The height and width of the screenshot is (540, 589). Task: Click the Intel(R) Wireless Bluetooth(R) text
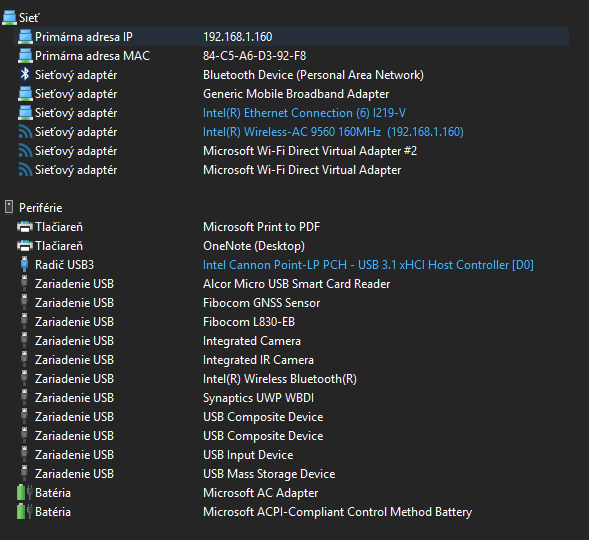point(280,379)
